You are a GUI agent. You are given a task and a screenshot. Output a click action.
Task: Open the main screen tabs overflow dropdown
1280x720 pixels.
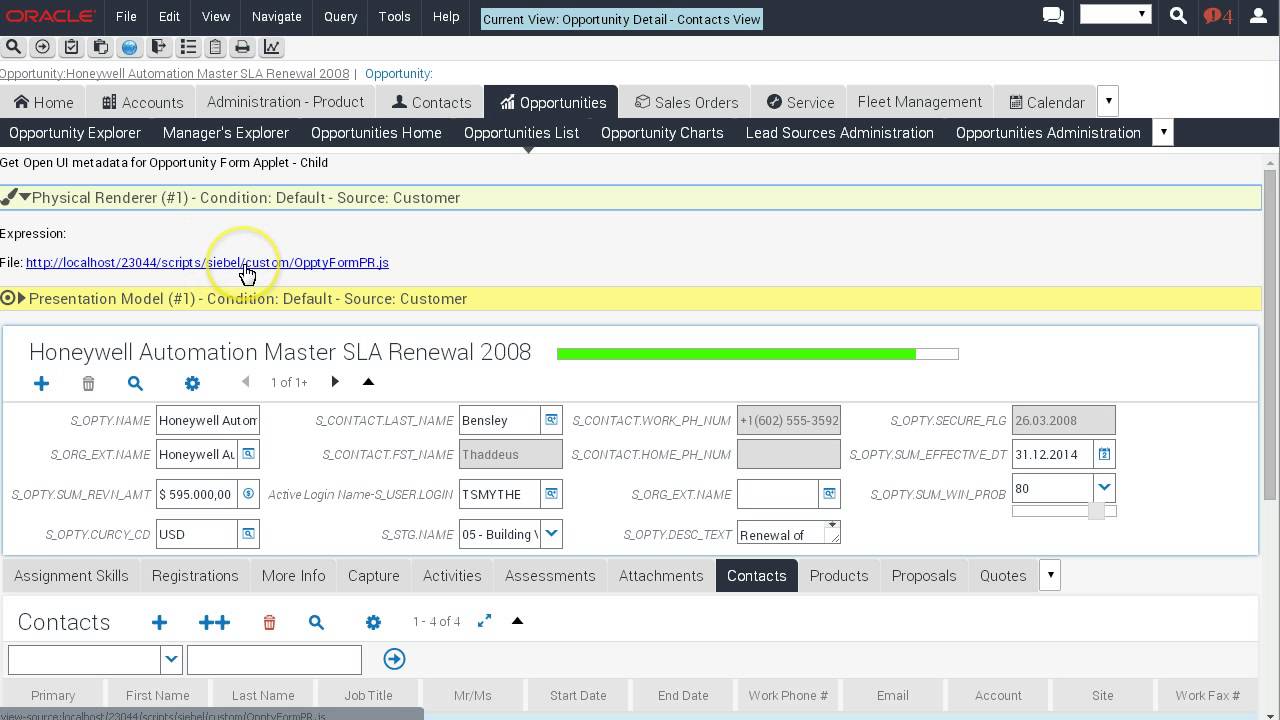click(x=1108, y=101)
